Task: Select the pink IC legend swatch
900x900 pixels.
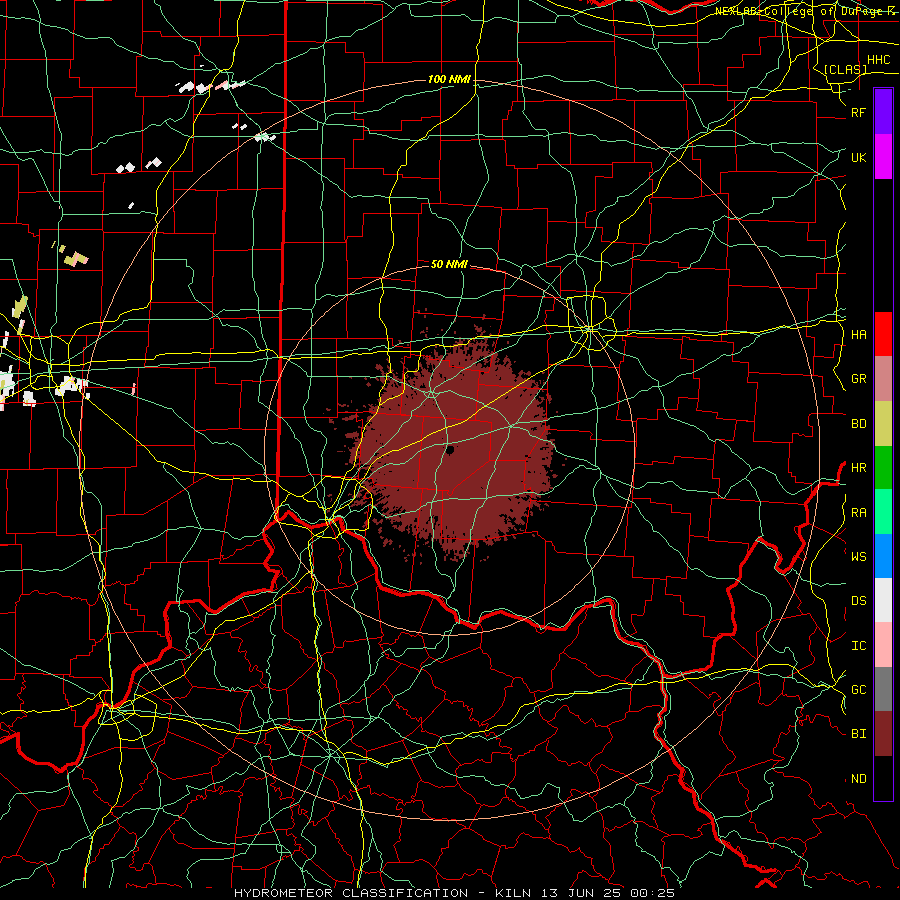Action: coord(883,645)
